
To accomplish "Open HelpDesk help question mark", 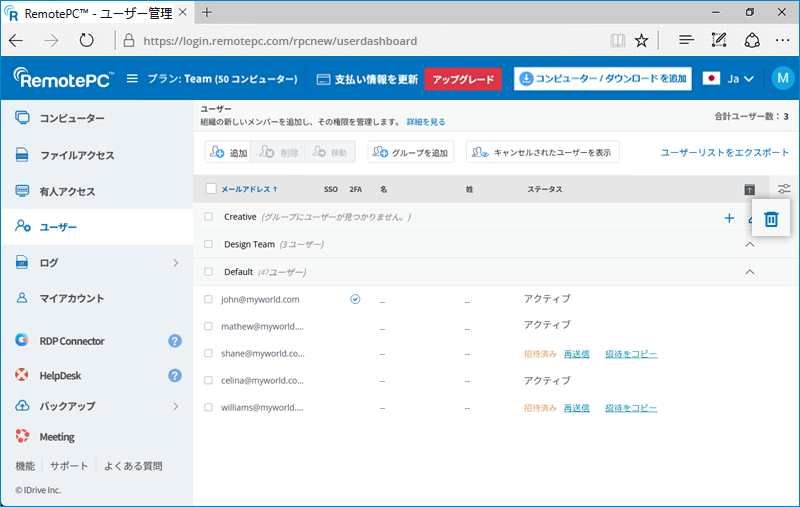I will pos(175,375).
